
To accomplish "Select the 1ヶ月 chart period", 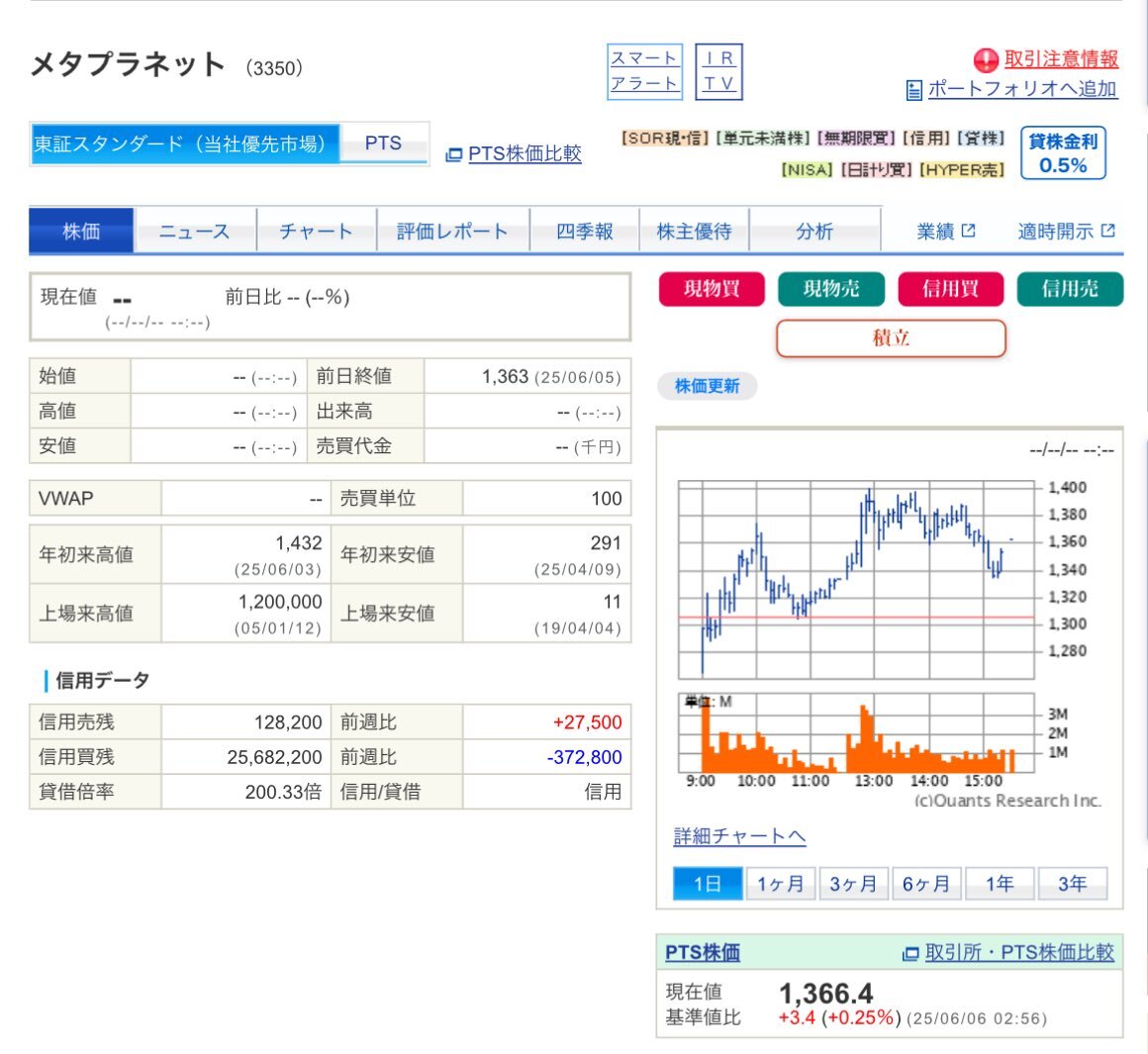I will (781, 884).
